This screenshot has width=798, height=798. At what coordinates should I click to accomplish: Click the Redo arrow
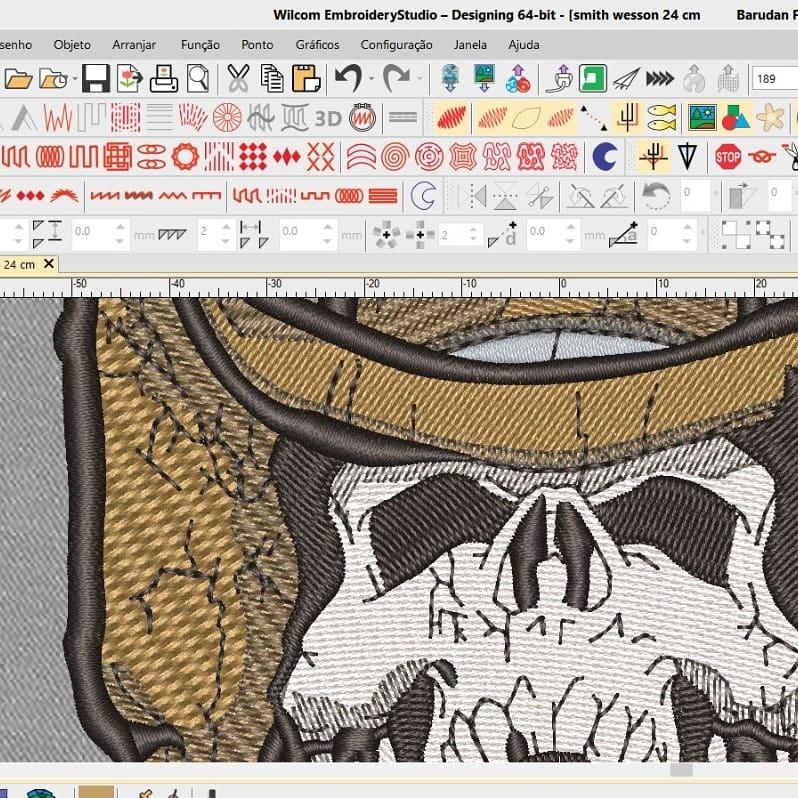pyautogui.click(x=396, y=78)
